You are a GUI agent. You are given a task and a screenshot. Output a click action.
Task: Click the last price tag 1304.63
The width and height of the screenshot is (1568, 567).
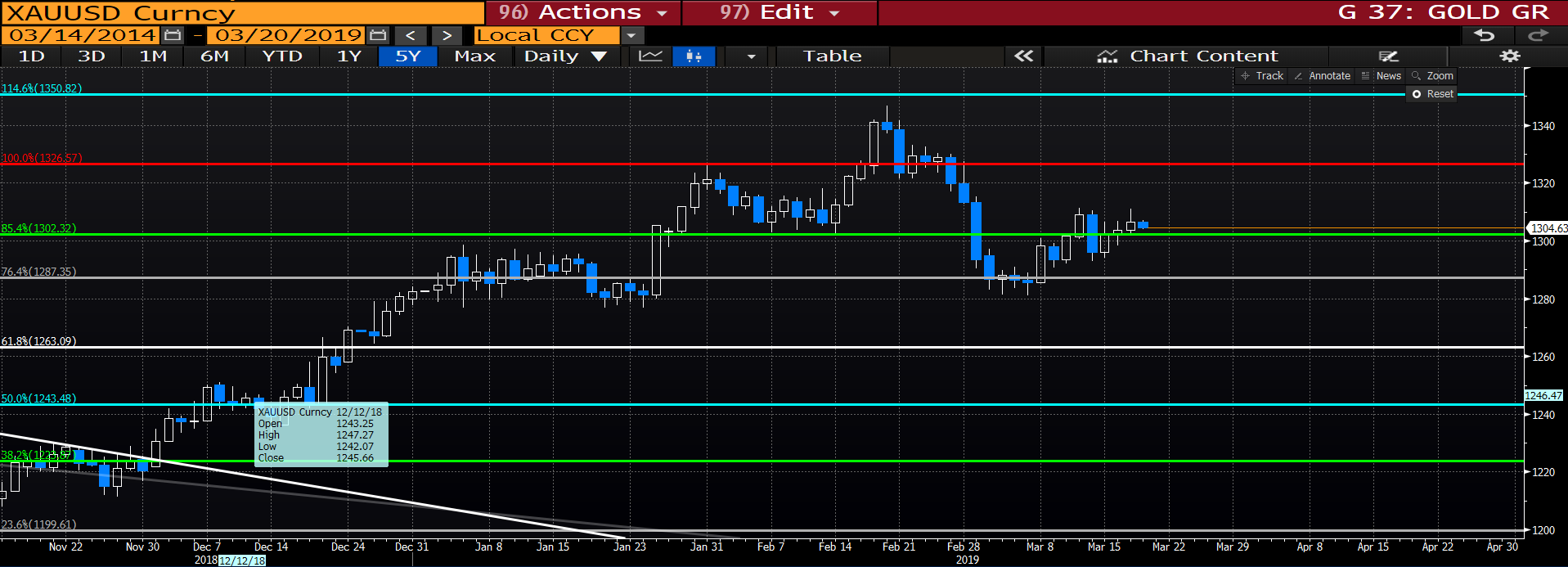[x=1548, y=228]
